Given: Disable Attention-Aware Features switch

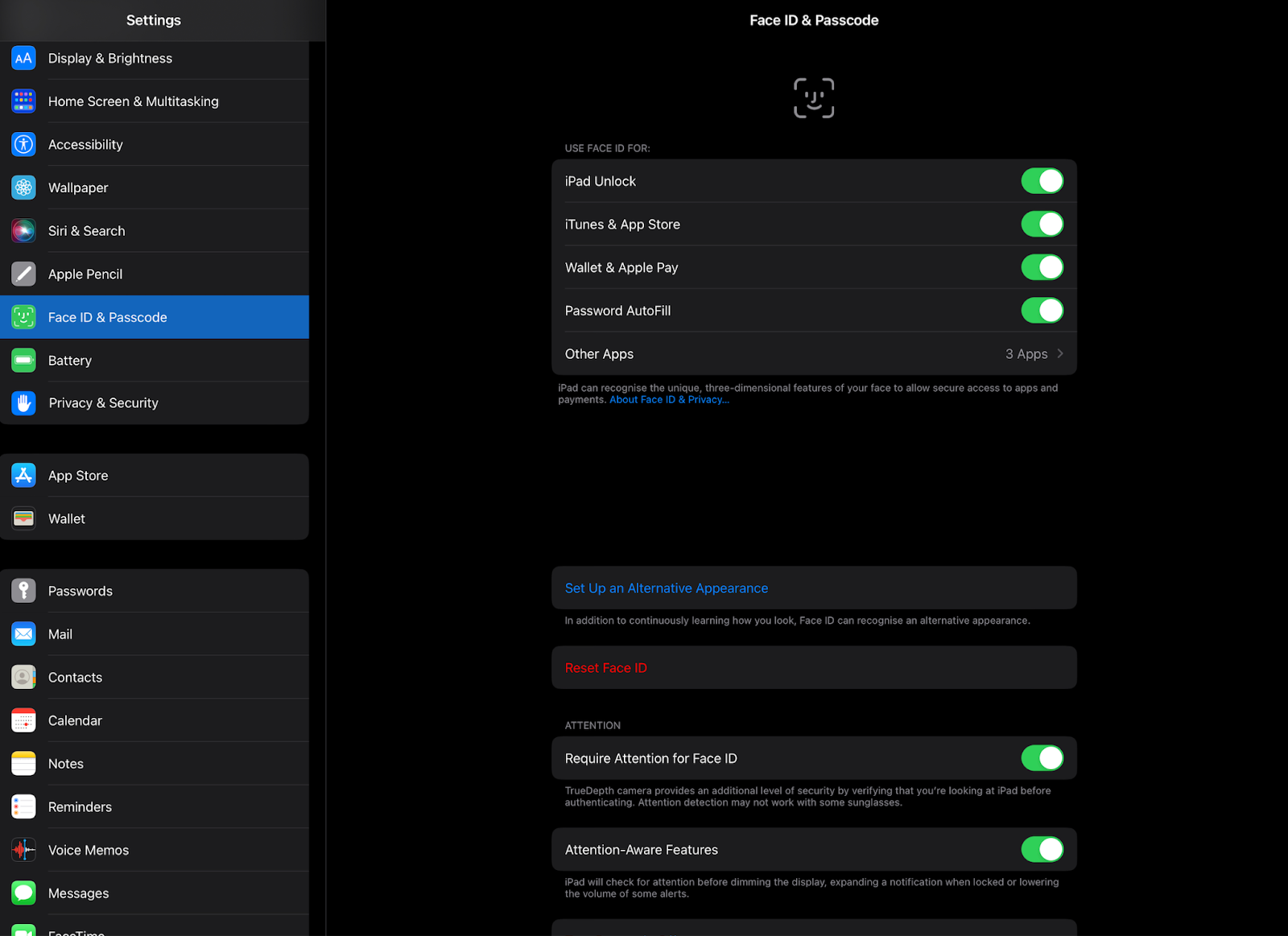Looking at the screenshot, I should tap(1042, 850).
